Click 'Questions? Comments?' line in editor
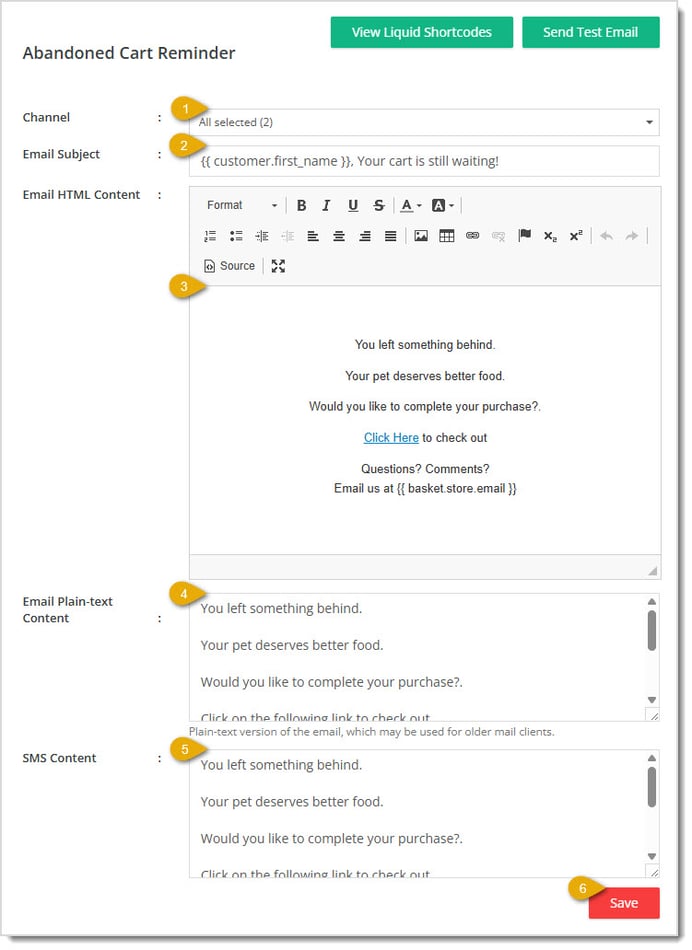 pos(425,469)
